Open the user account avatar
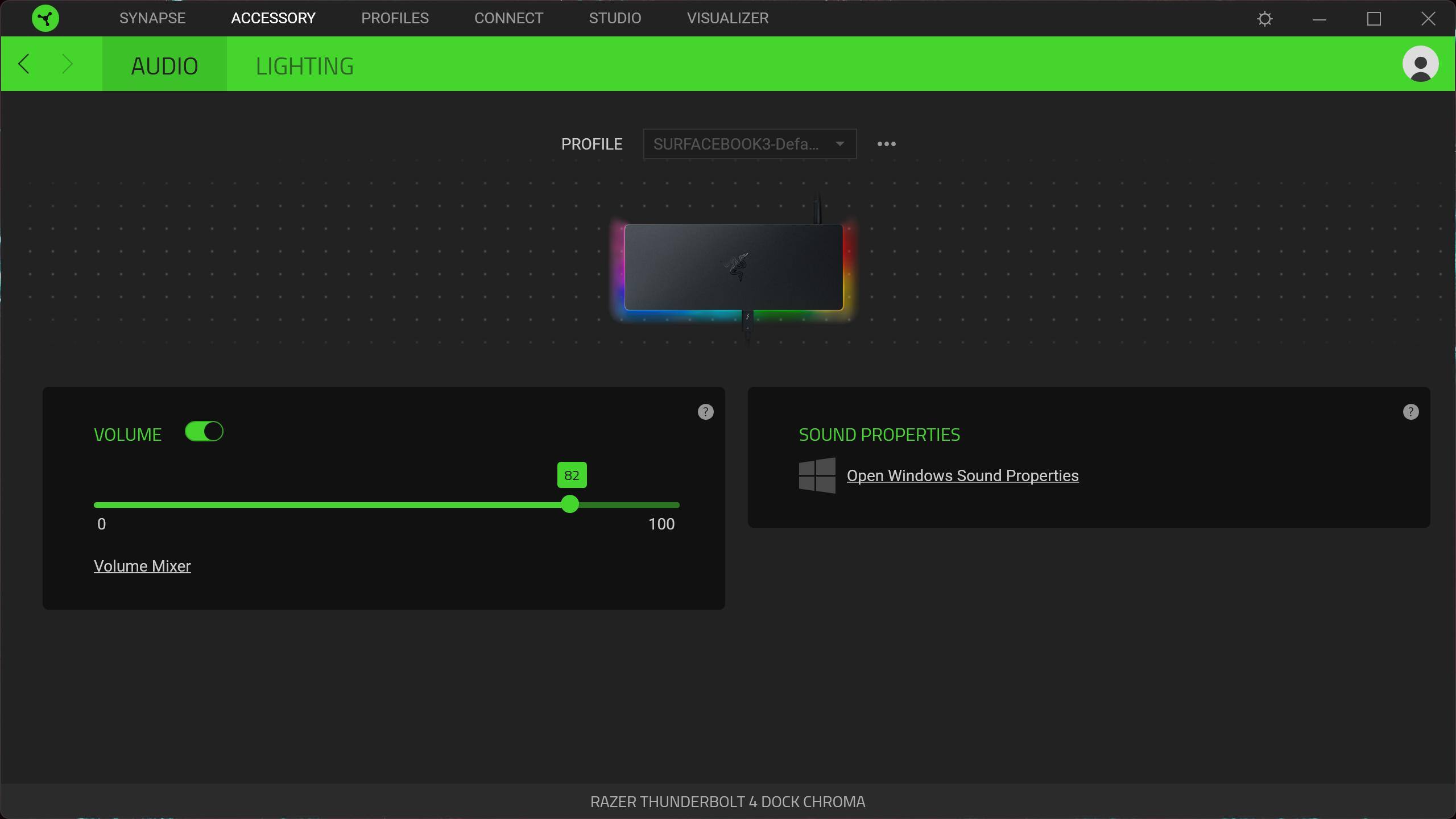The width and height of the screenshot is (1456, 819). tap(1420, 64)
